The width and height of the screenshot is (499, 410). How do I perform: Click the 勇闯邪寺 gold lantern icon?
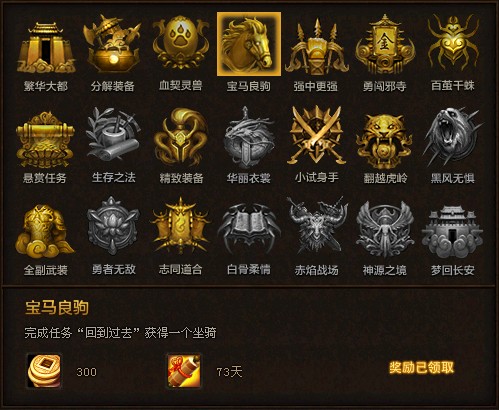click(384, 45)
